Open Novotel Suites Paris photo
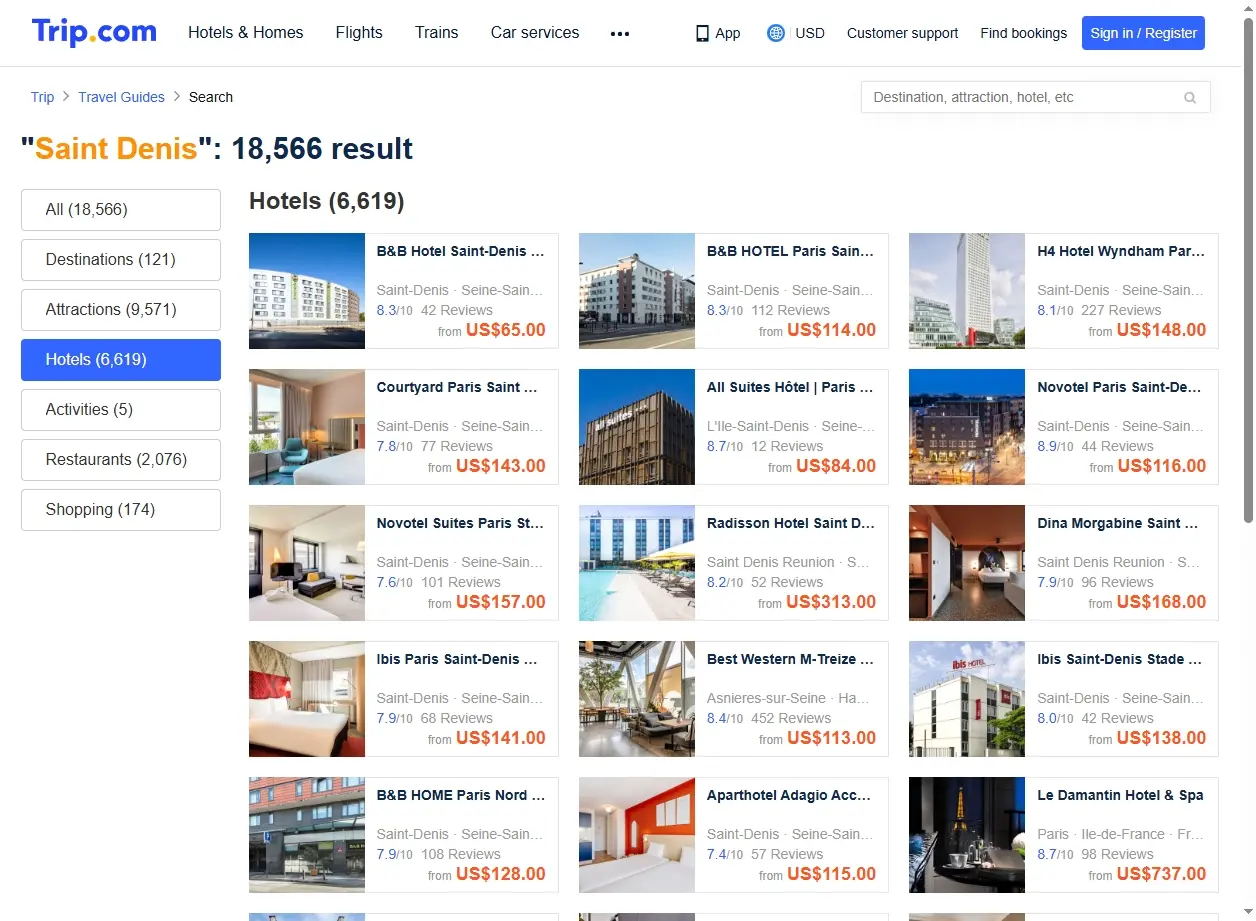This screenshot has height=921, width=1256. pyautogui.click(x=307, y=563)
